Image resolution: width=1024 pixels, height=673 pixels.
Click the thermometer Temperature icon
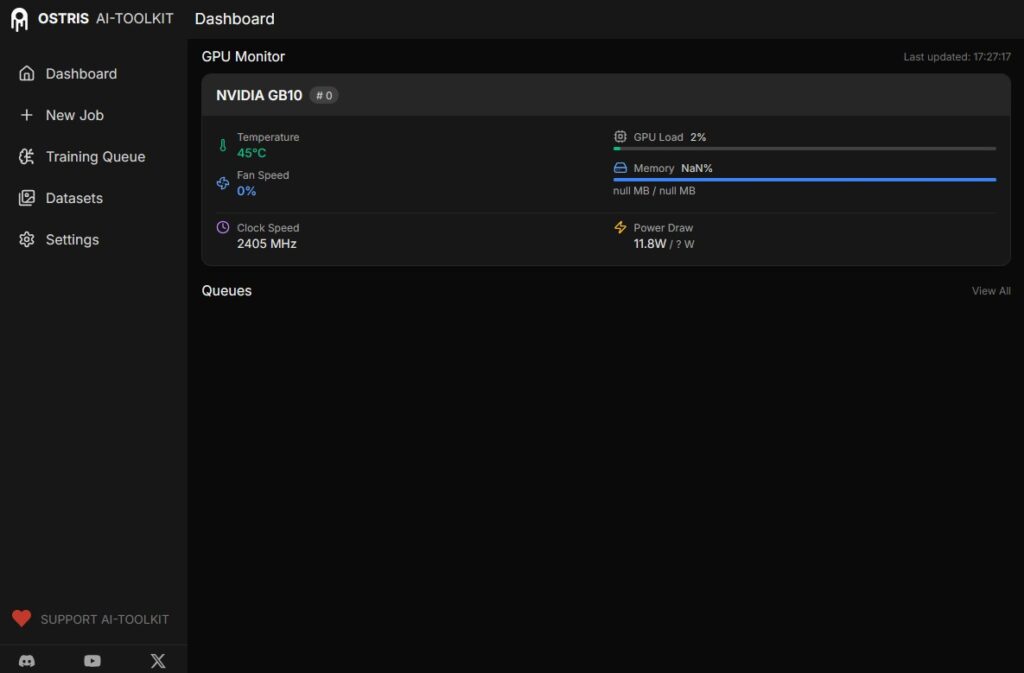223,145
